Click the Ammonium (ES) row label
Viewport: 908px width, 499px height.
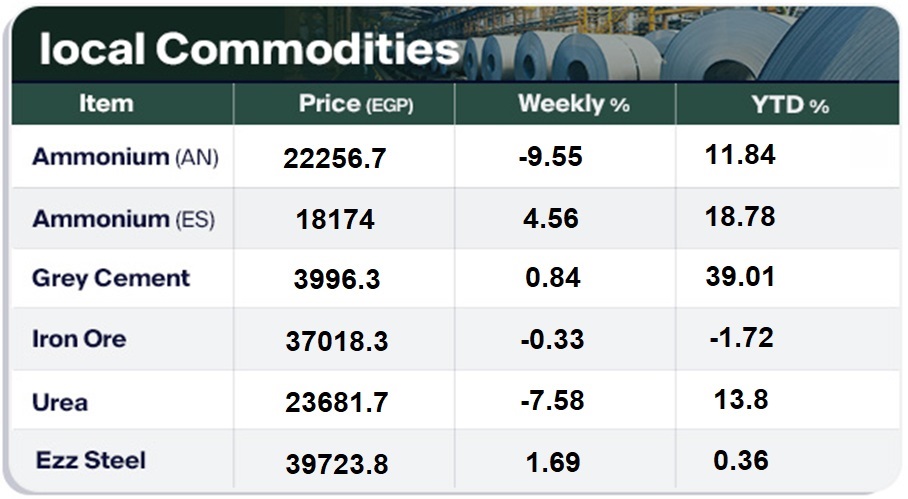[123, 218]
